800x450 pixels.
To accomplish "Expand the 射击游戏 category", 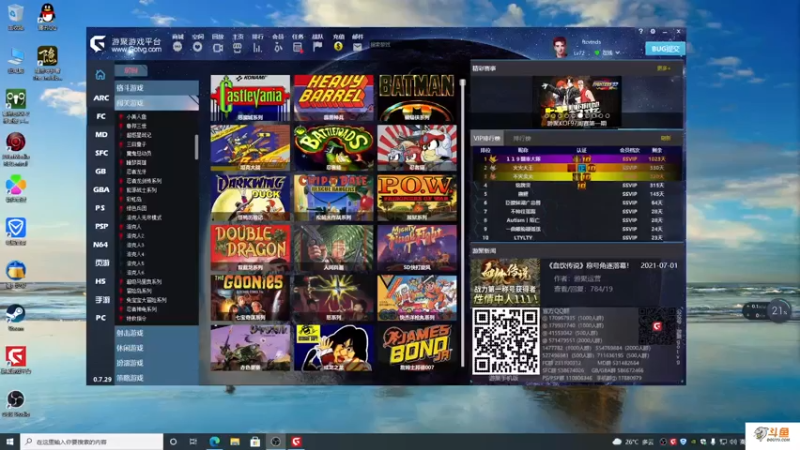I will point(156,333).
